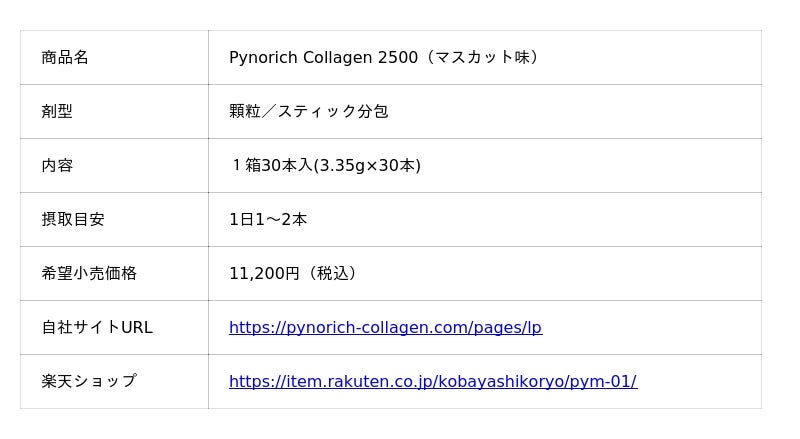Click the １箱30本入 text
800x439 pixels.
tap(271, 165)
